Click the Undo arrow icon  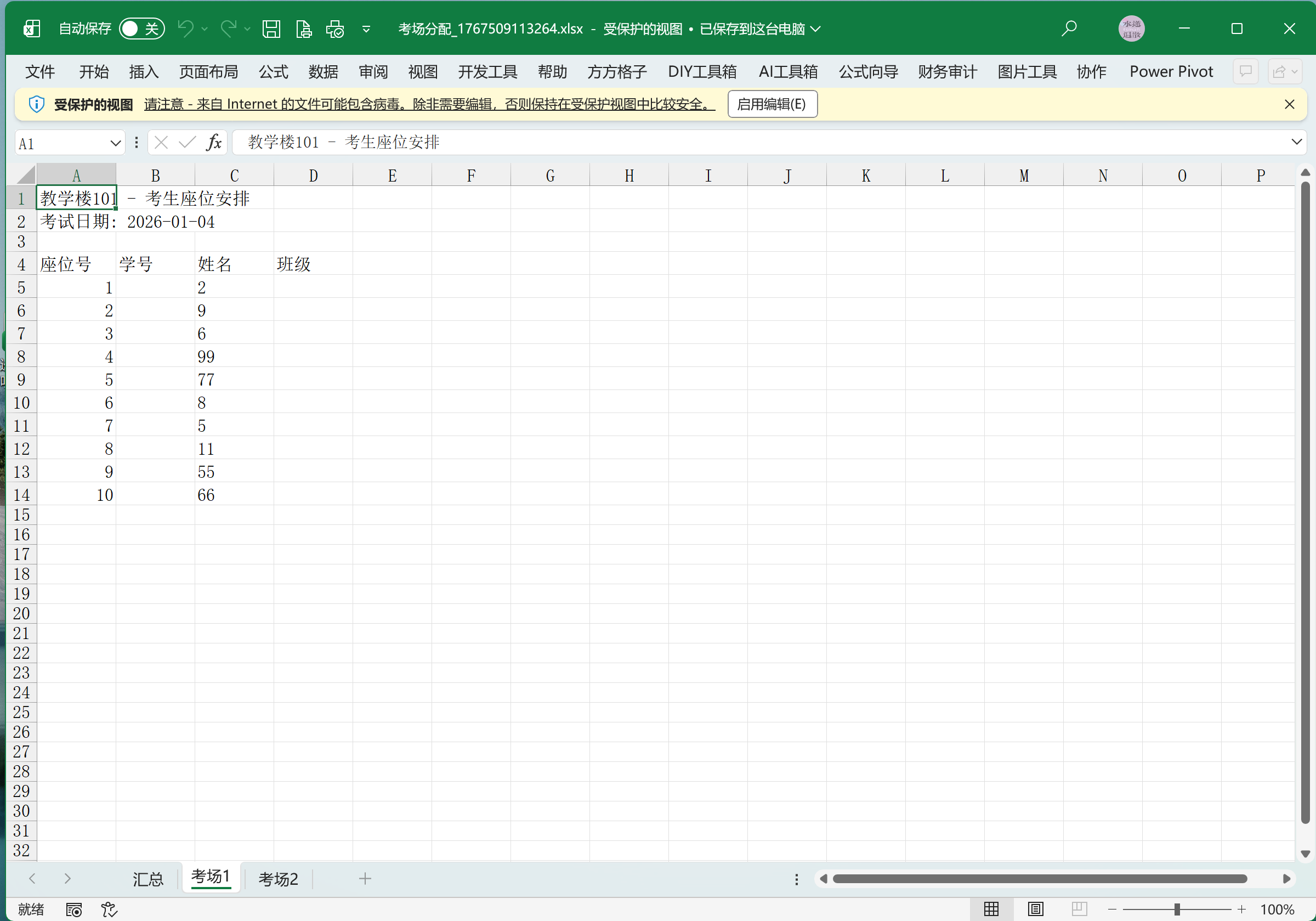pos(185,29)
